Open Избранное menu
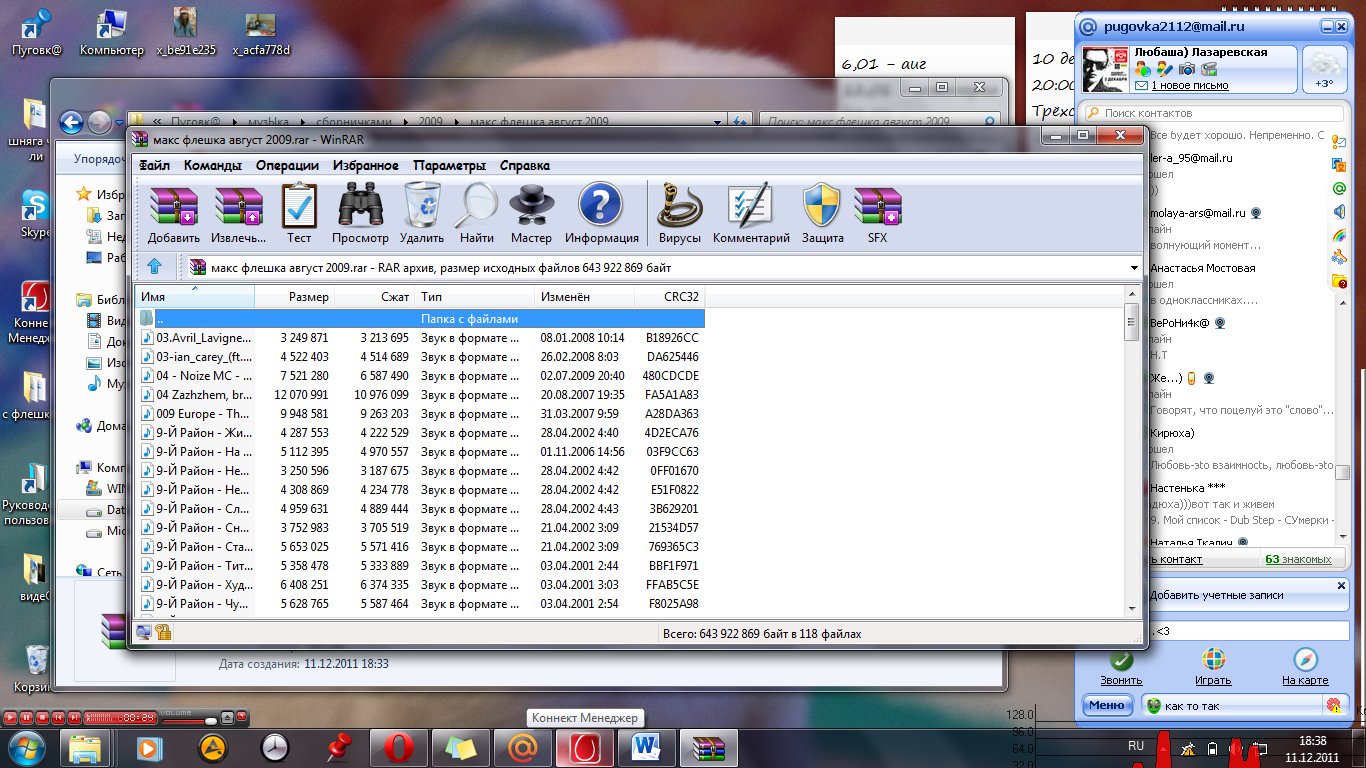The height and width of the screenshot is (768, 1366). [x=365, y=166]
